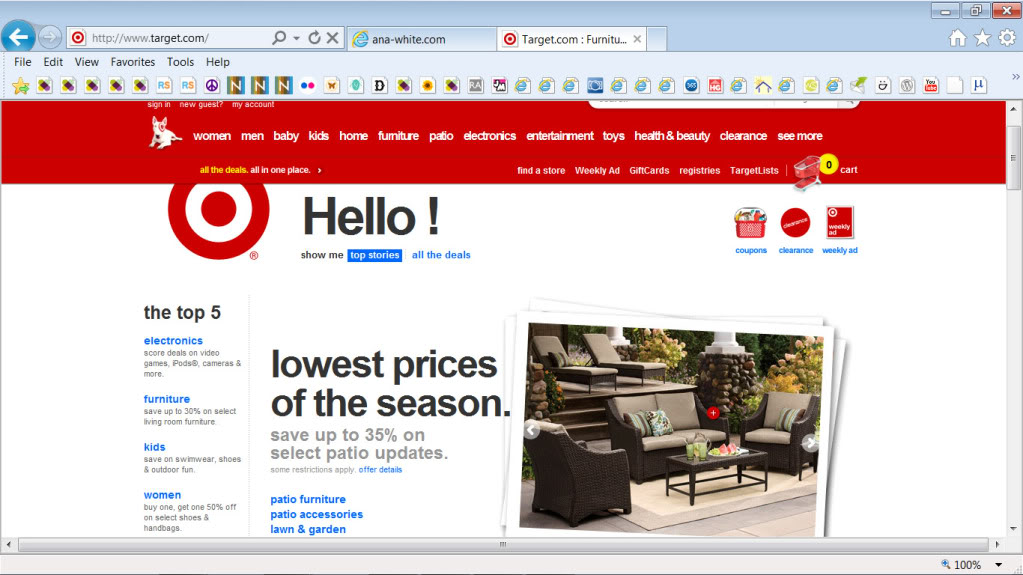Viewport: 1023px width, 575px height.
Task: Switch to 'all the deals' view
Action: pyautogui.click(x=441, y=255)
